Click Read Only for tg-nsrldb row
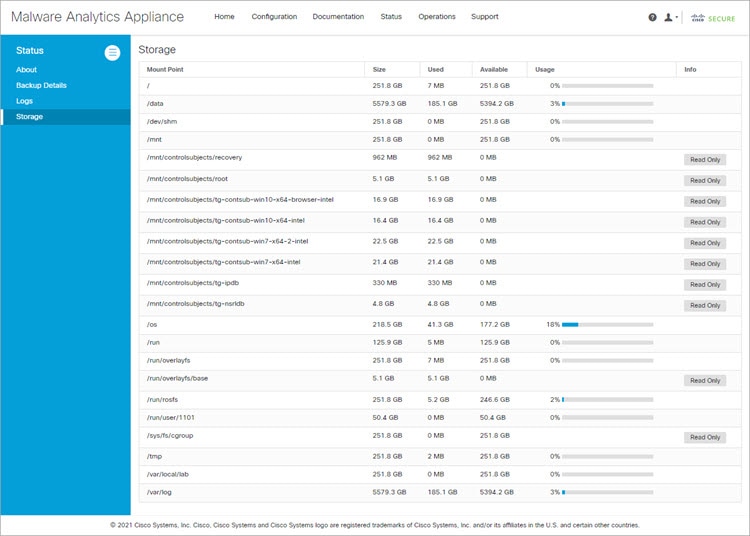The width and height of the screenshot is (750, 536). click(x=705, y=306)
